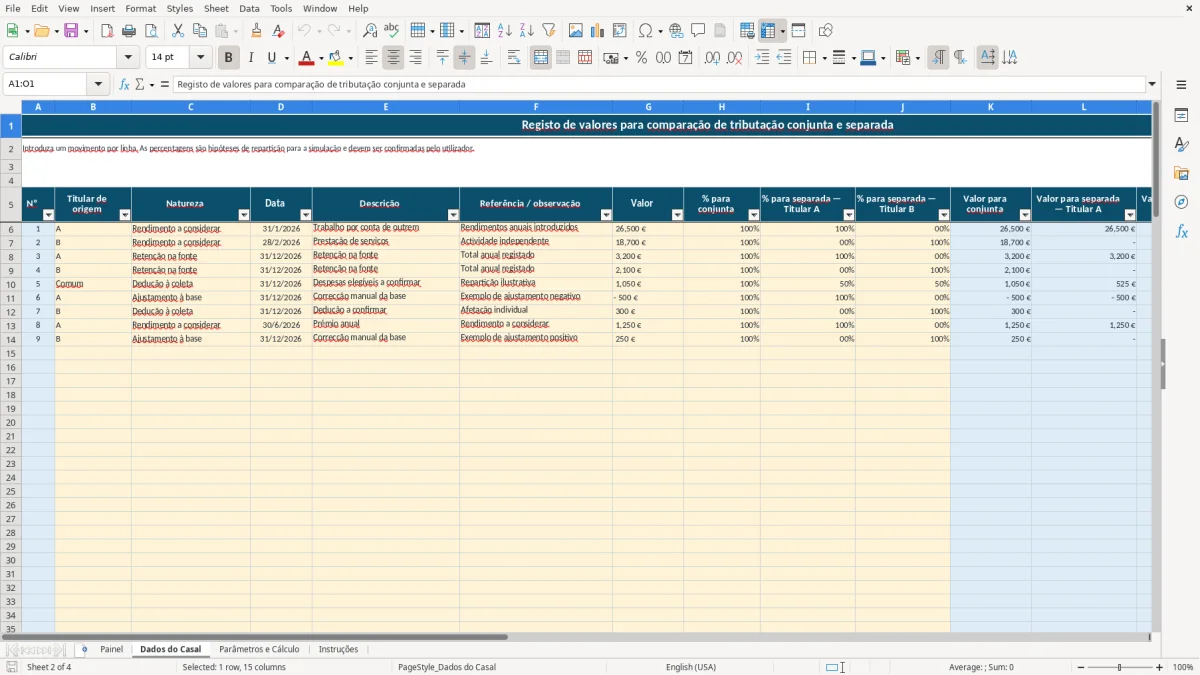Toggle Center Vertically alignment
This screenshot has height=675, width=1200.
(464, 58)
